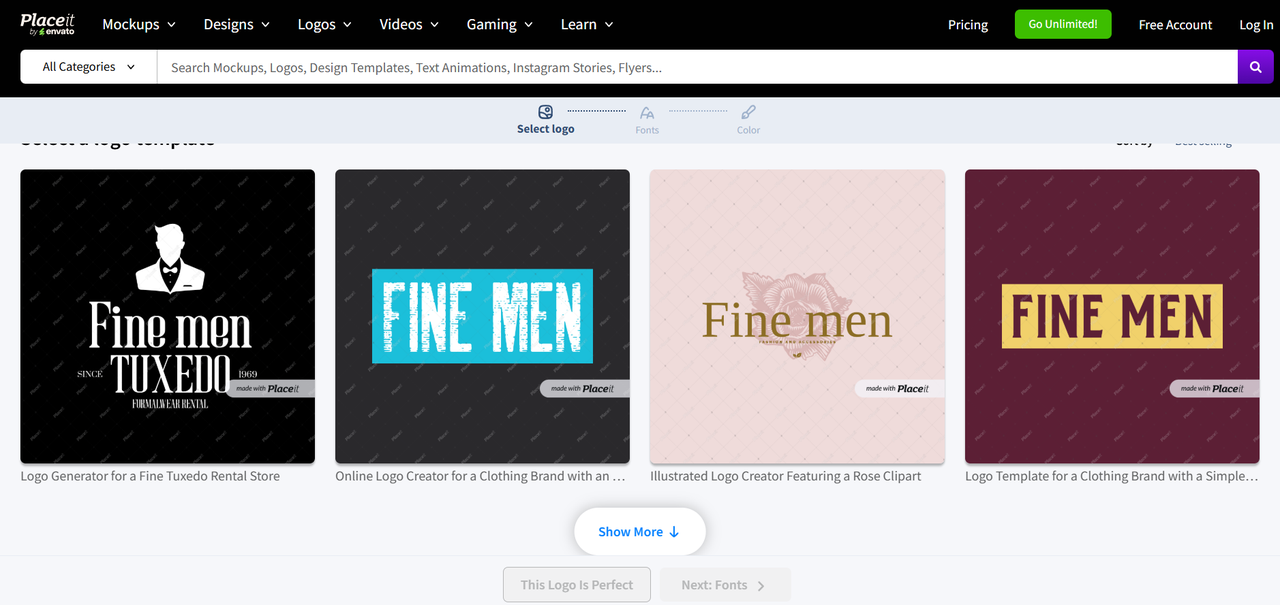Viewport: 1280px width, 605px height.
Task: Select the Select logo step icon
Action: [x=545, y=112]
